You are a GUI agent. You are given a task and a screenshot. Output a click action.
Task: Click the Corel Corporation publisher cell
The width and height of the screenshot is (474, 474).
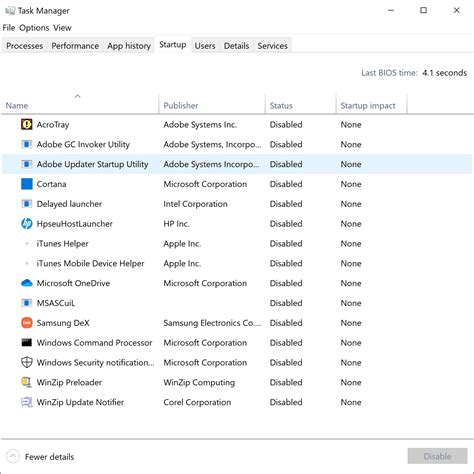pos(197,402)
